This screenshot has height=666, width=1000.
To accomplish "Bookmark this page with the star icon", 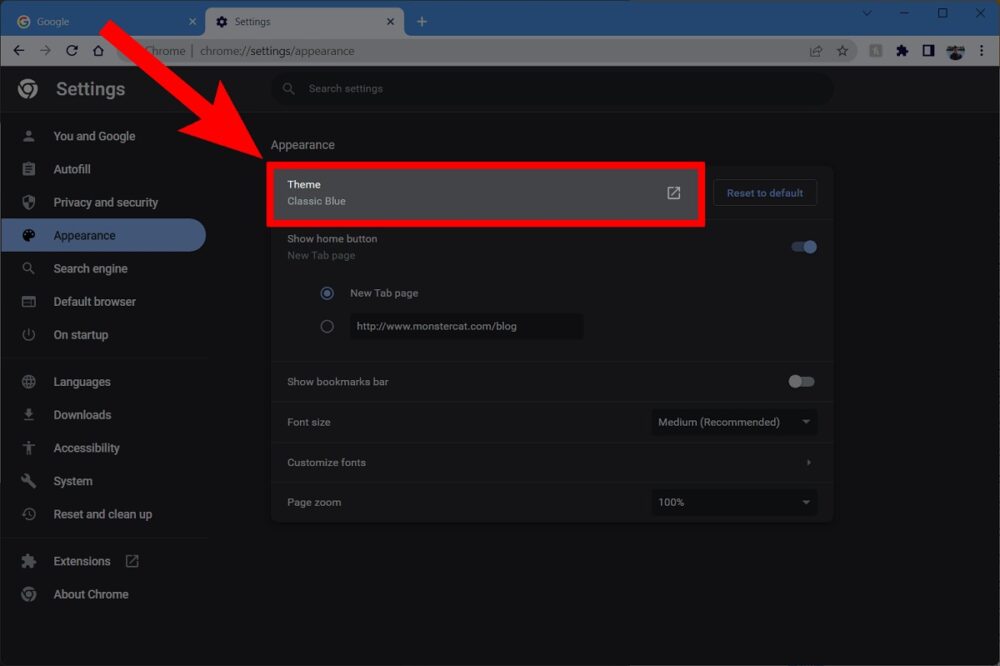I will 843,51.
